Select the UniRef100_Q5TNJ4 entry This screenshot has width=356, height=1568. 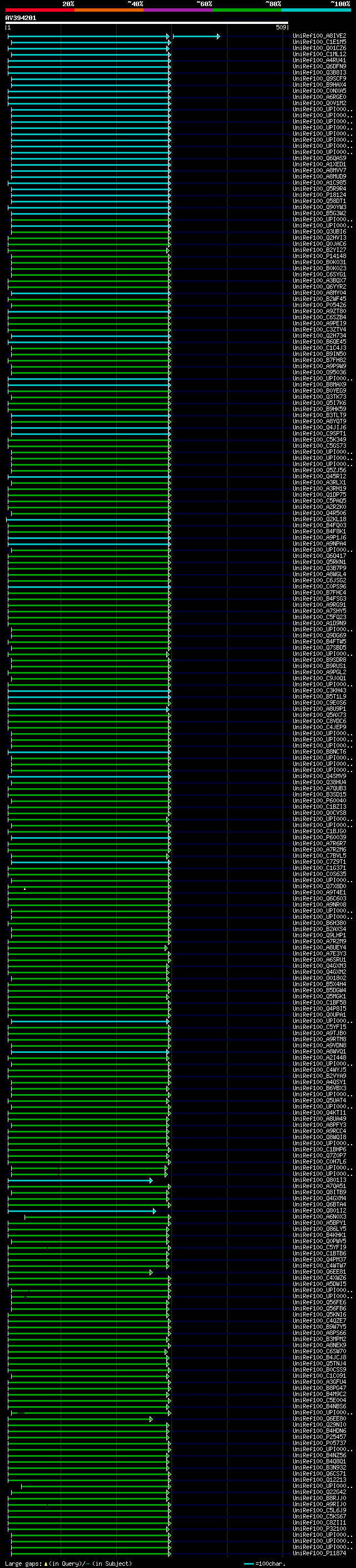coord(319,1363)
